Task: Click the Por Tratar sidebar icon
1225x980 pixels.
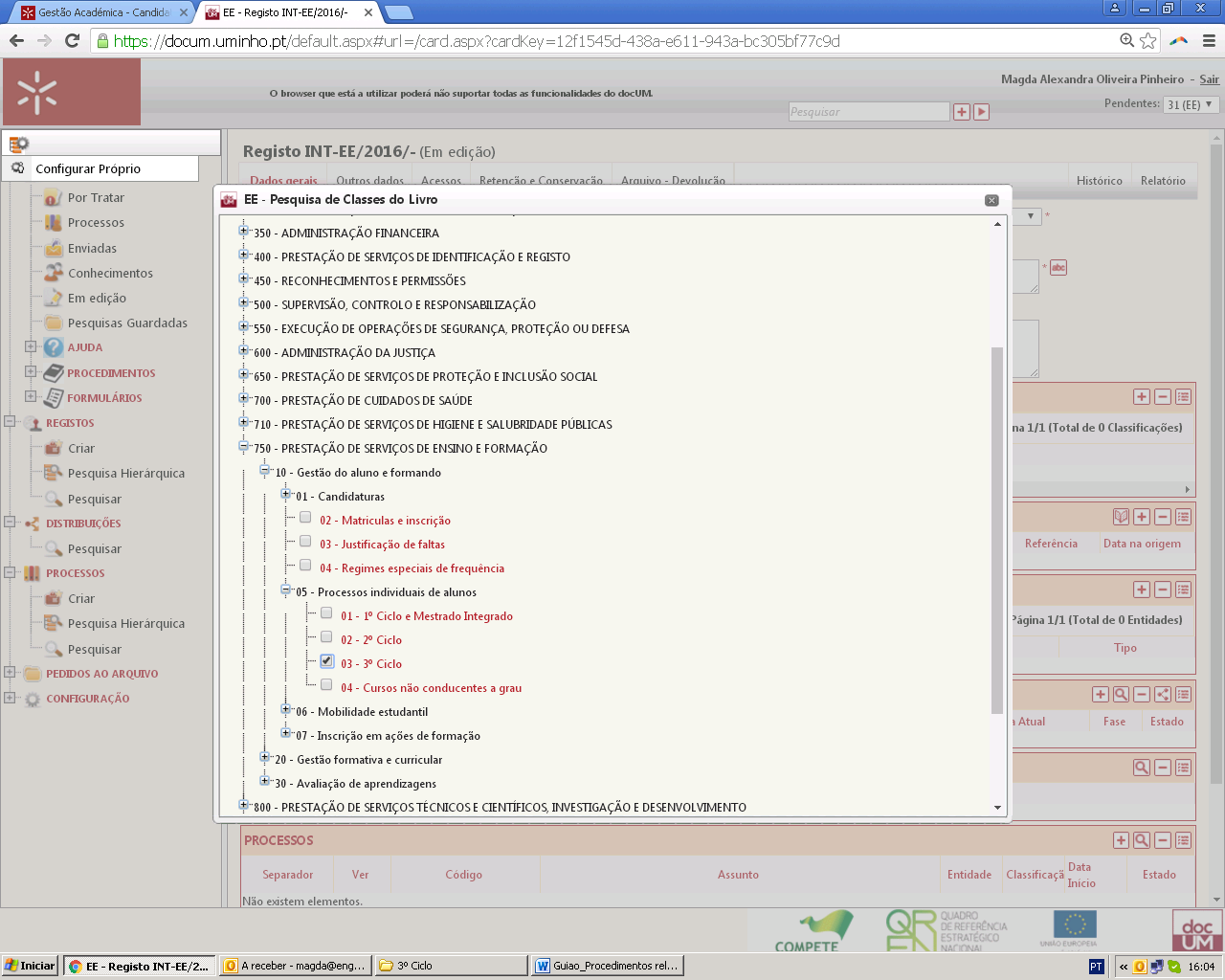Action: click(53, 198)
